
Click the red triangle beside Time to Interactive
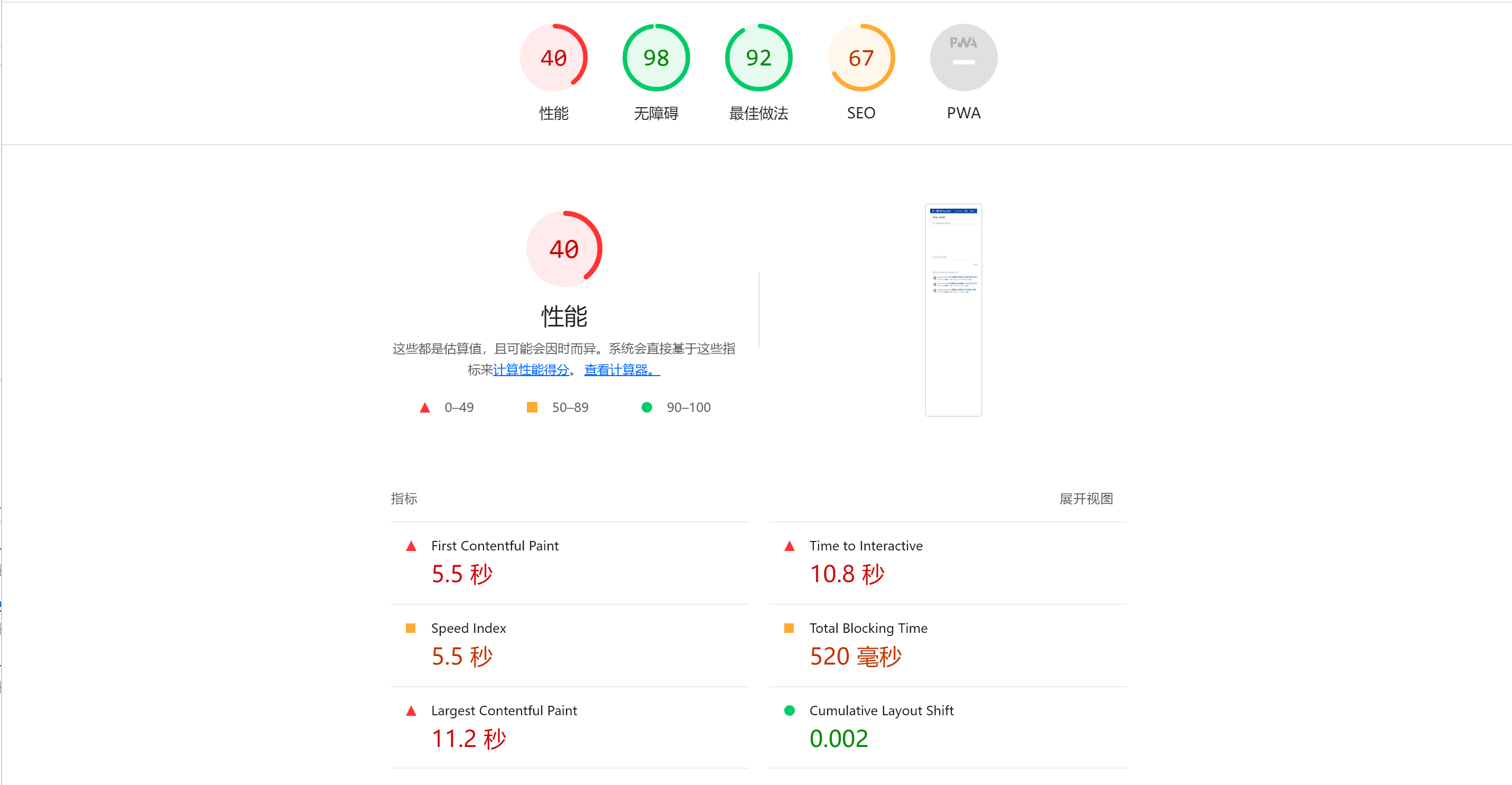tap(791, 546)
